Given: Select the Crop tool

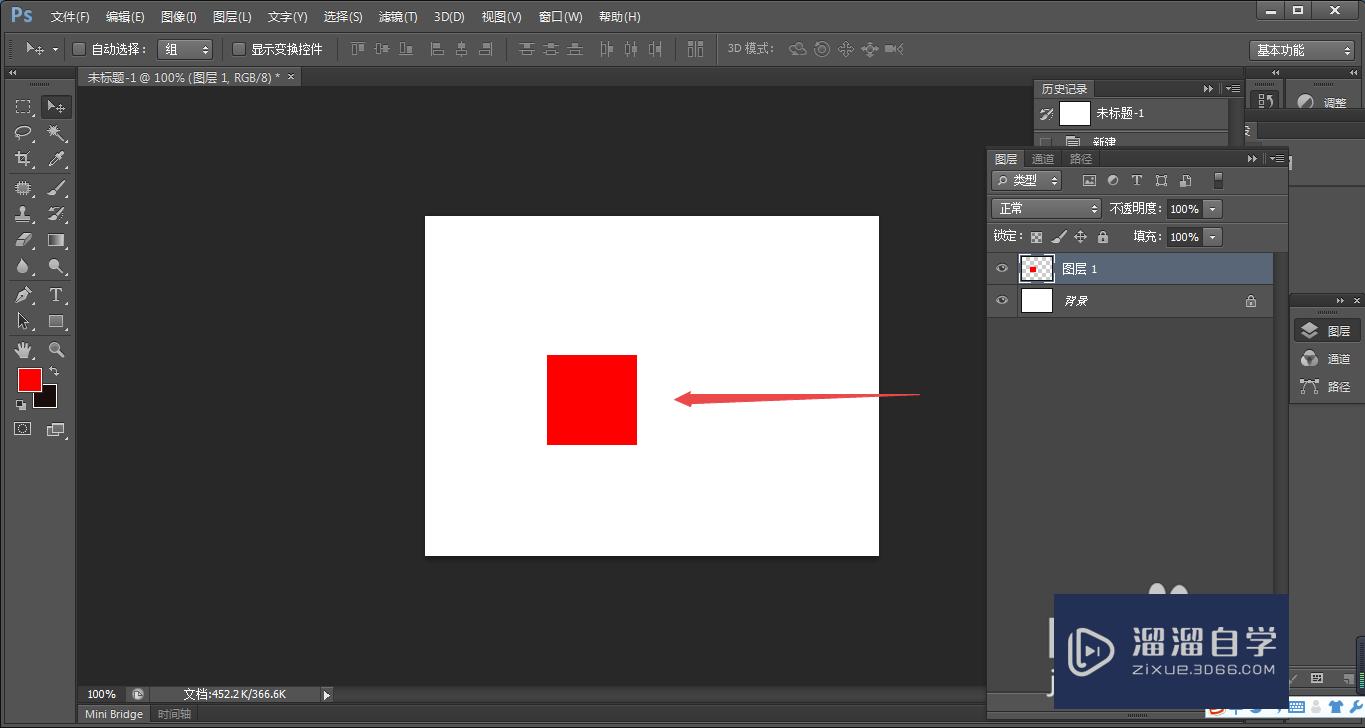Looking at the screenshot, I should pyautogui.click(x=23, y=159).
